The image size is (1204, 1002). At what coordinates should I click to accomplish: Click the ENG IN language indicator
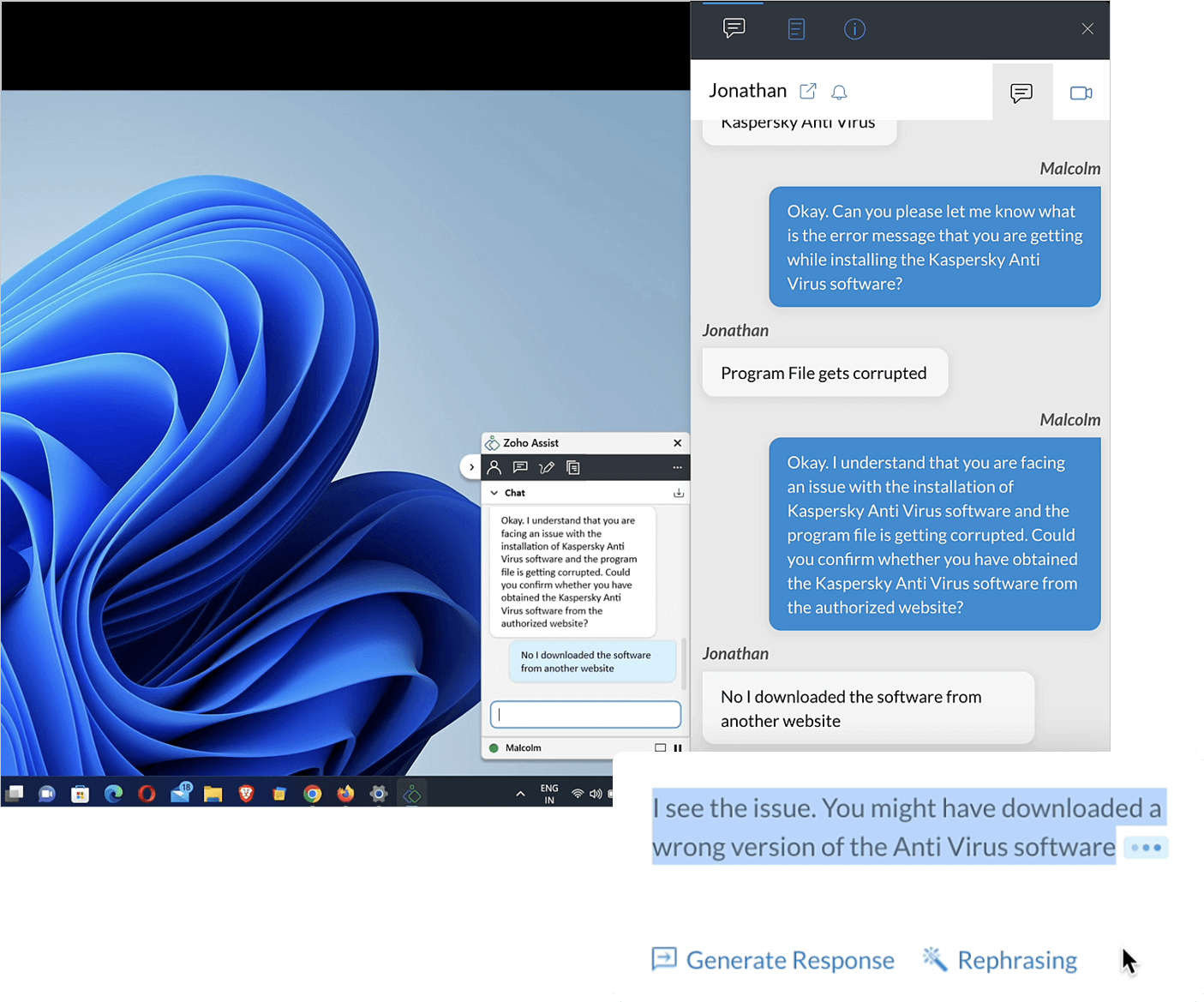click(549, 794)
